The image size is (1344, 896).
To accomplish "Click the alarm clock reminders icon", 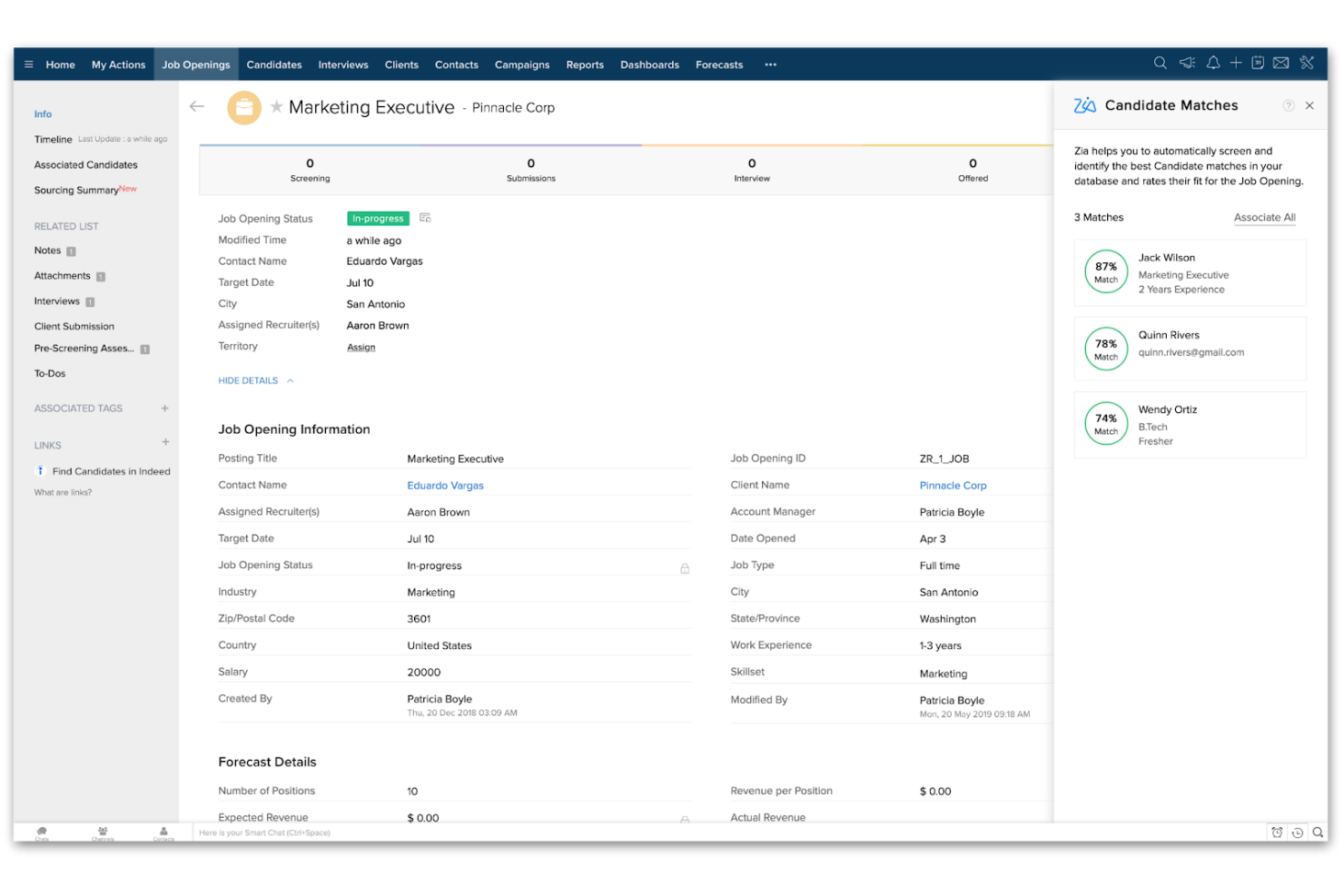I will [1277, 832].
